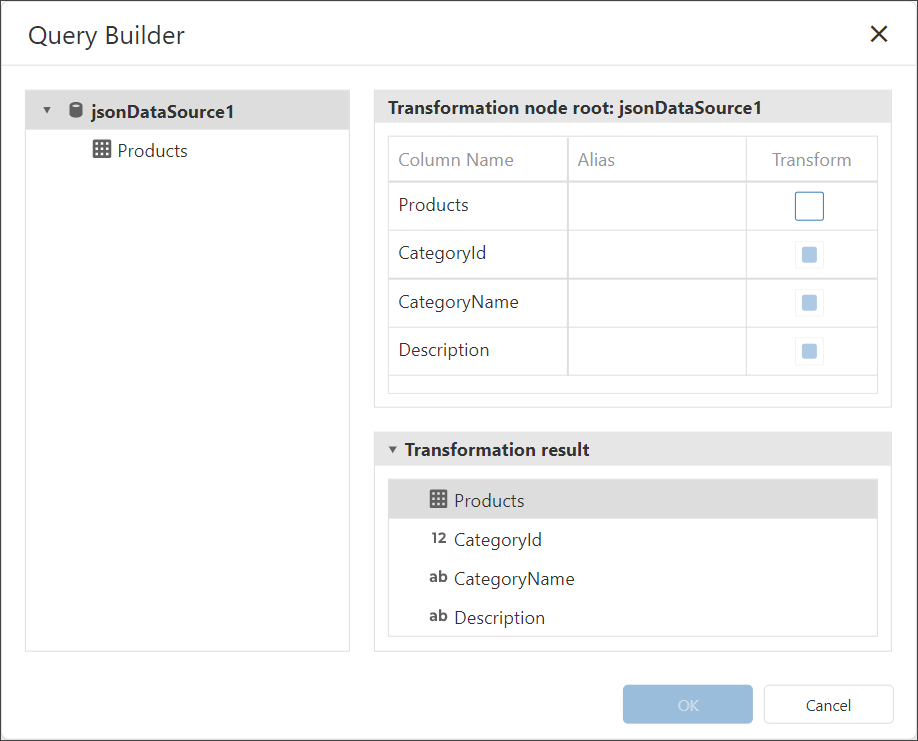Collapse the jsonDataSource1 tree node arrow
This screenshot has width=918, height=741.
click(x=47, y=111)
